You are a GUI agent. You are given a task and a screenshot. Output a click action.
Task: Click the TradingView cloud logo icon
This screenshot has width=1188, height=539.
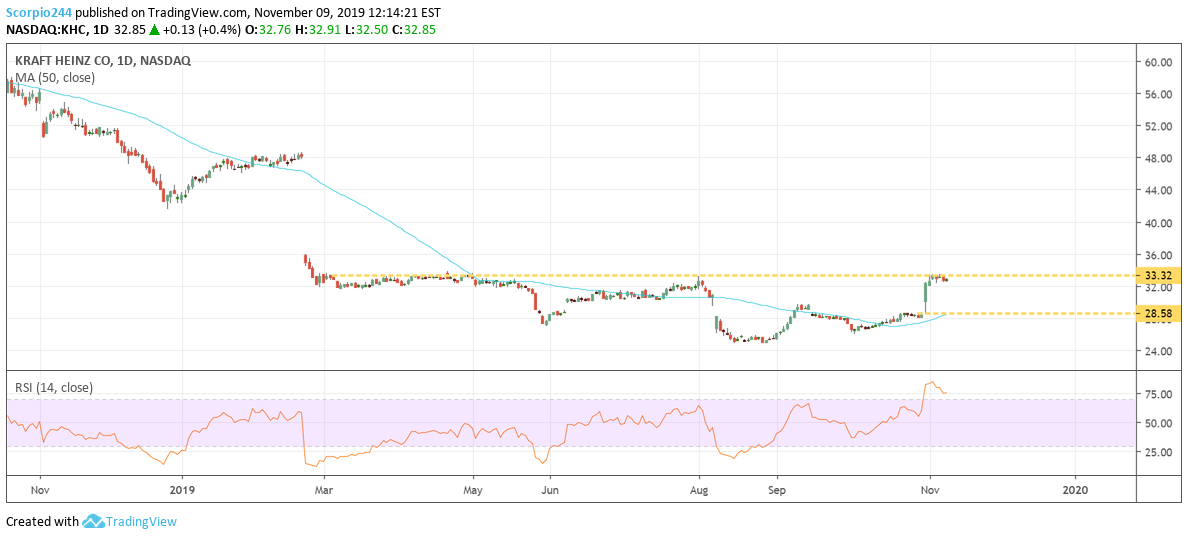pos(92,522)
